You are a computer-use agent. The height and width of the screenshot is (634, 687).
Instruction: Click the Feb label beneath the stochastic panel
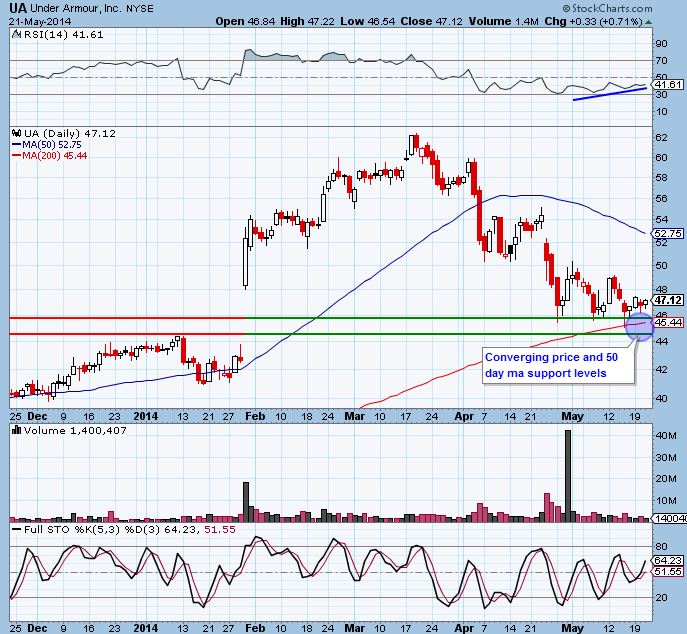(x=255, y=627)
